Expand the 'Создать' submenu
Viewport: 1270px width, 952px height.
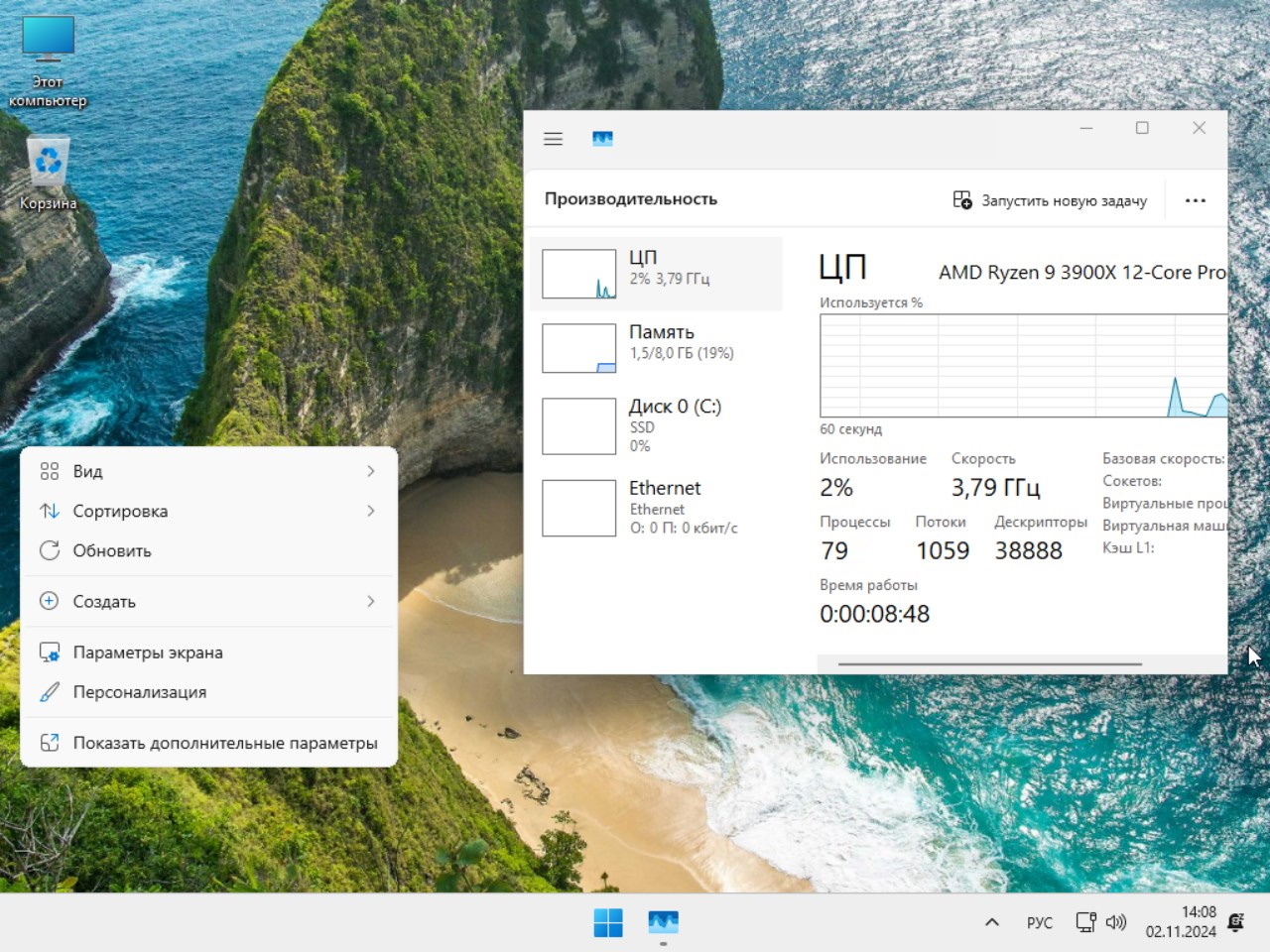tap(208, 601)
